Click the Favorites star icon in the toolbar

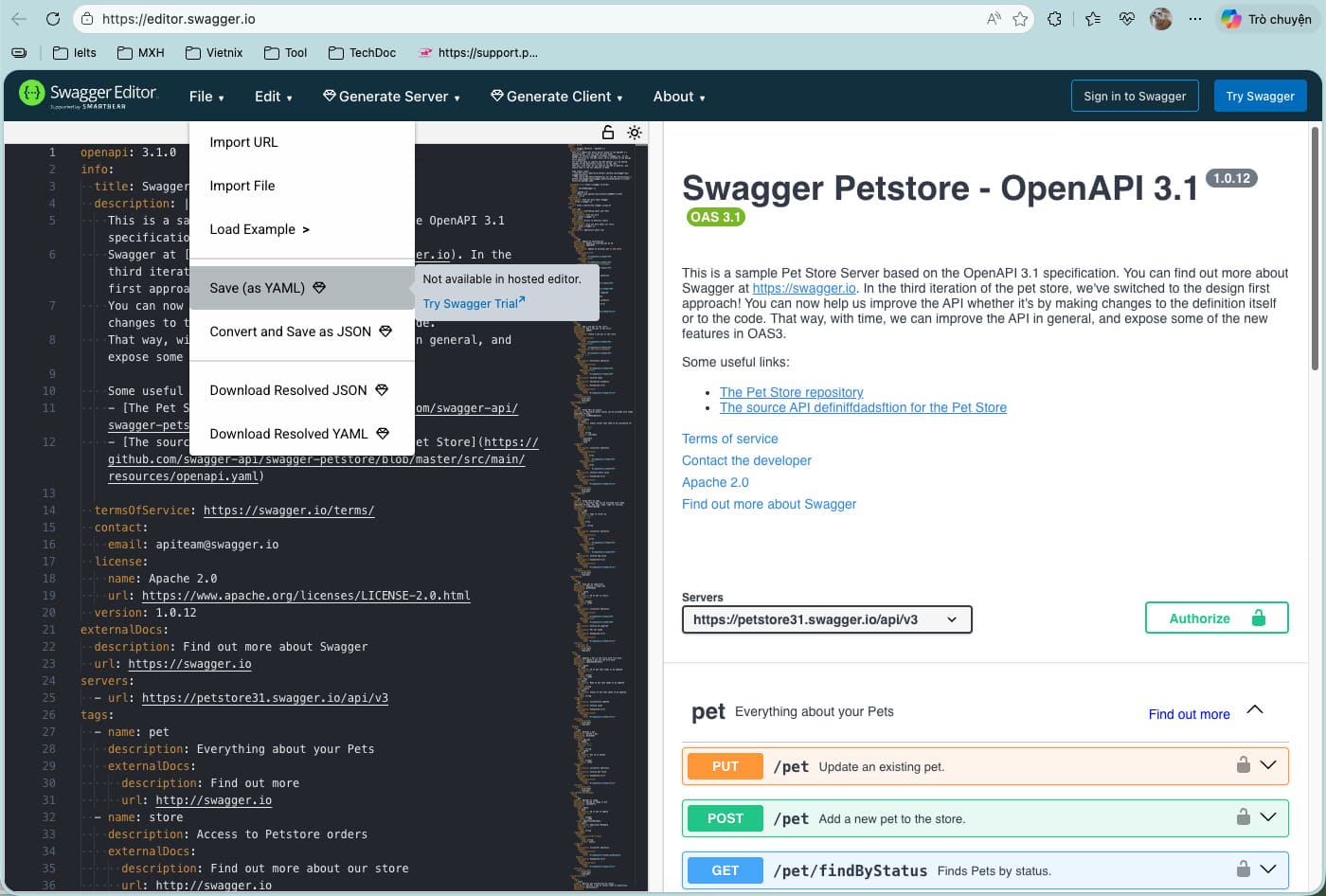coord(1018,19)
